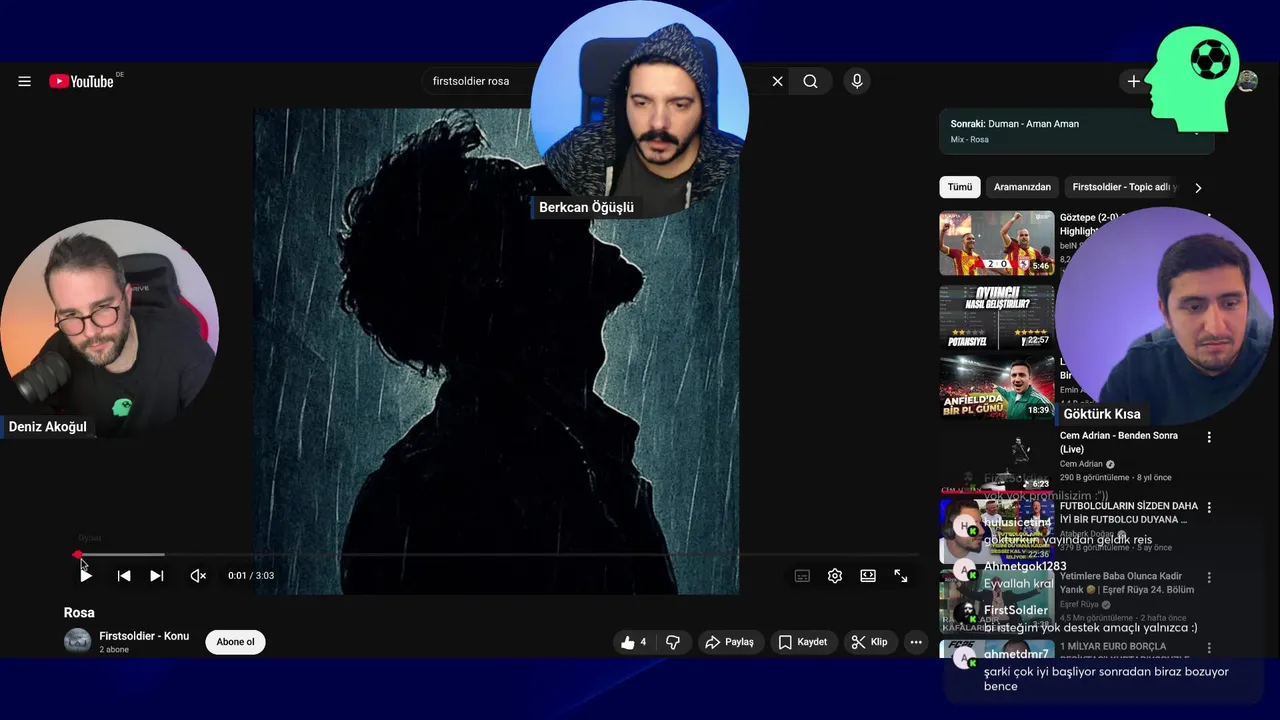The width and height of the screenshot is (1280, 720).
Task: Skip to previous track
Action: 123,575
